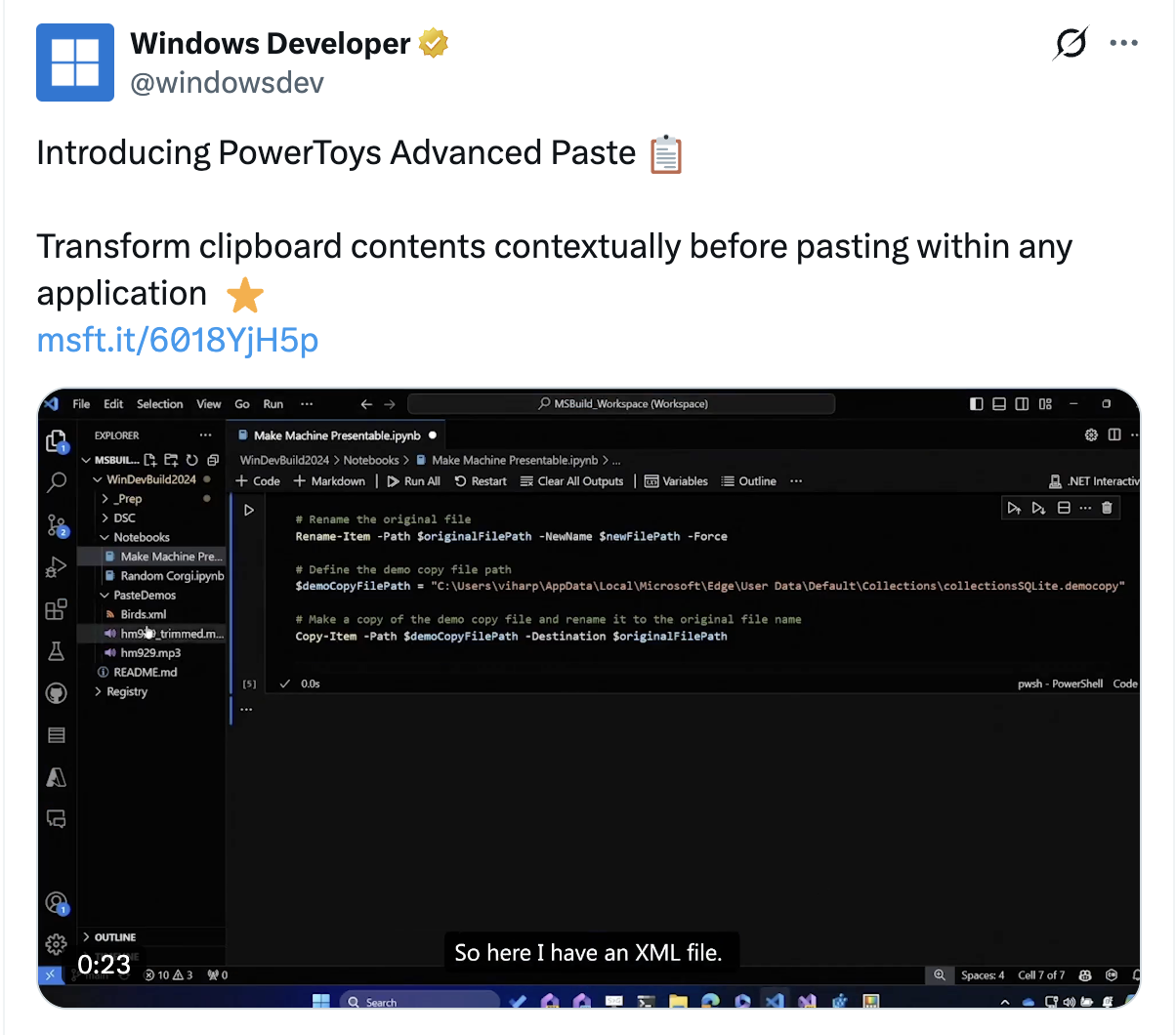Screen dimensions: 1176x1035
Task: Click New File icon in Explorer header
Action: [x=150, y=460]
